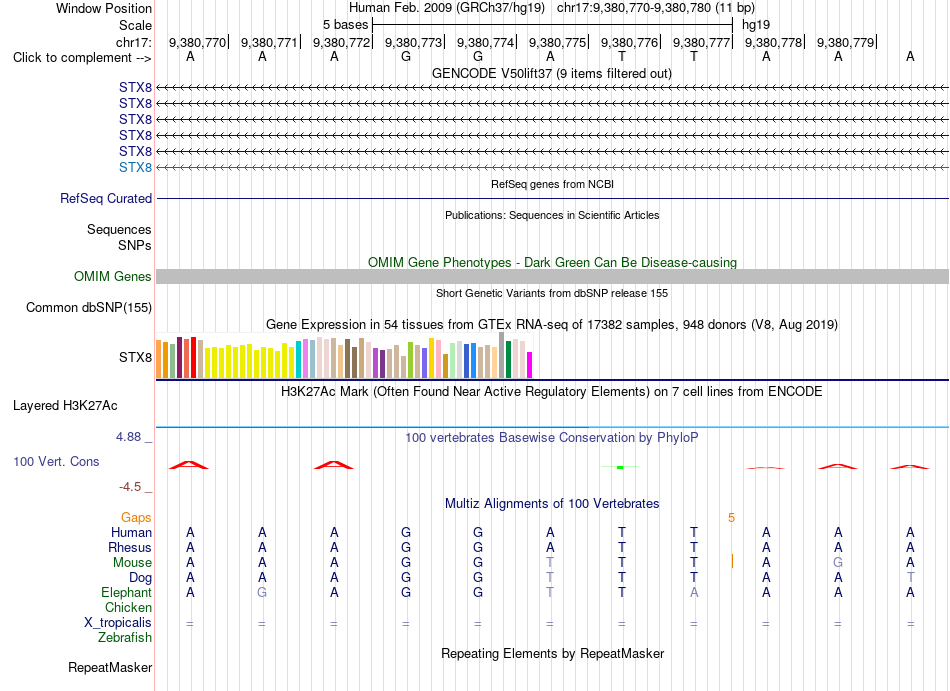Click the Window Position track label
Screen dimensions: 950x691
pyautogui.click(x=104, y=8)
